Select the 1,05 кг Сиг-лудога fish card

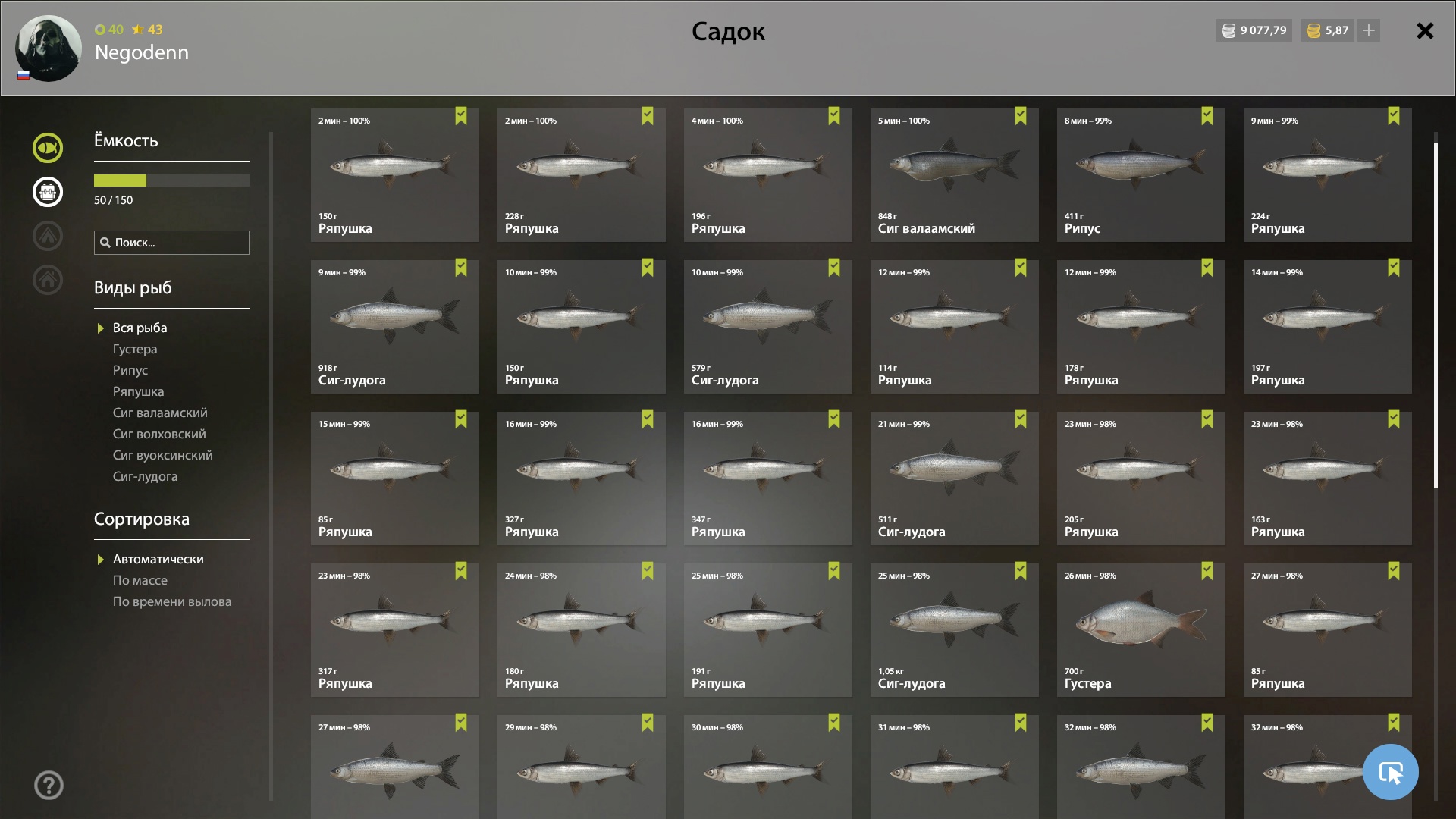point(955,630)
